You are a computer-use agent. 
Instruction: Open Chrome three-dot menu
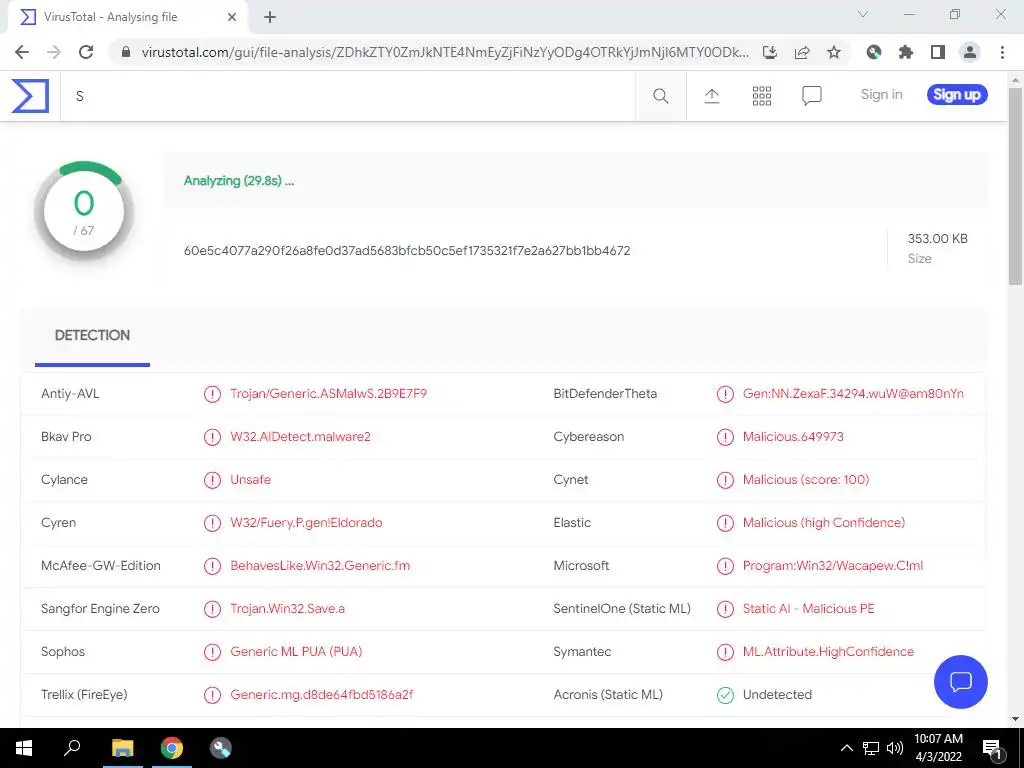click(1002, 52)
